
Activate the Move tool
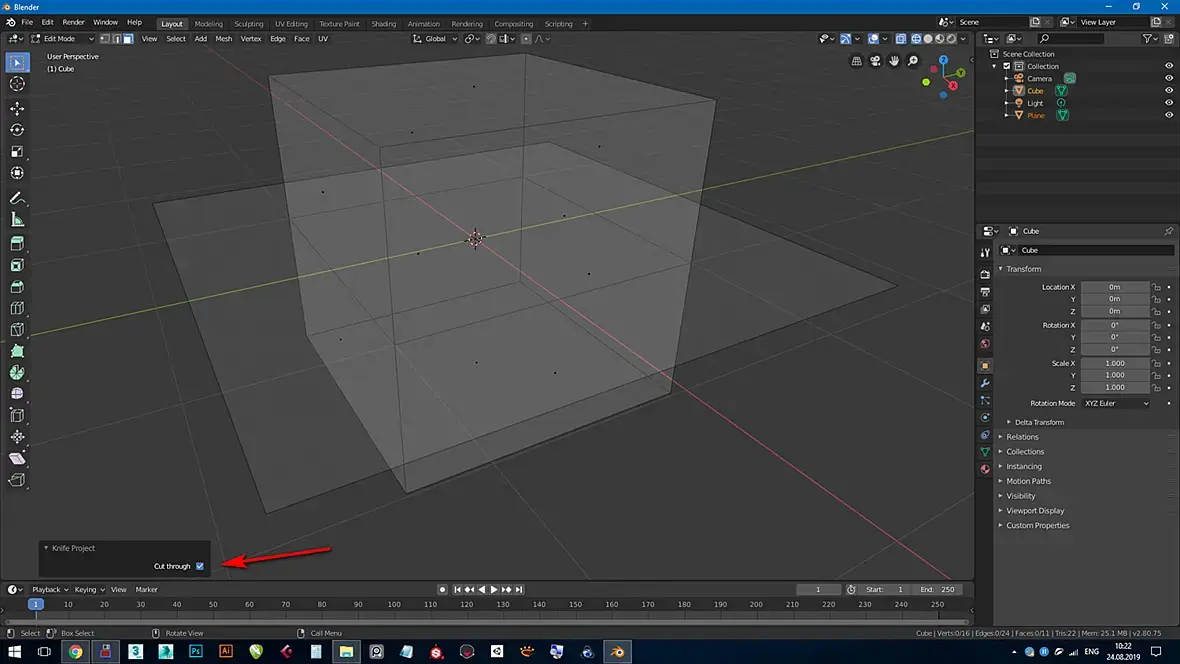(x=17, y=108)
